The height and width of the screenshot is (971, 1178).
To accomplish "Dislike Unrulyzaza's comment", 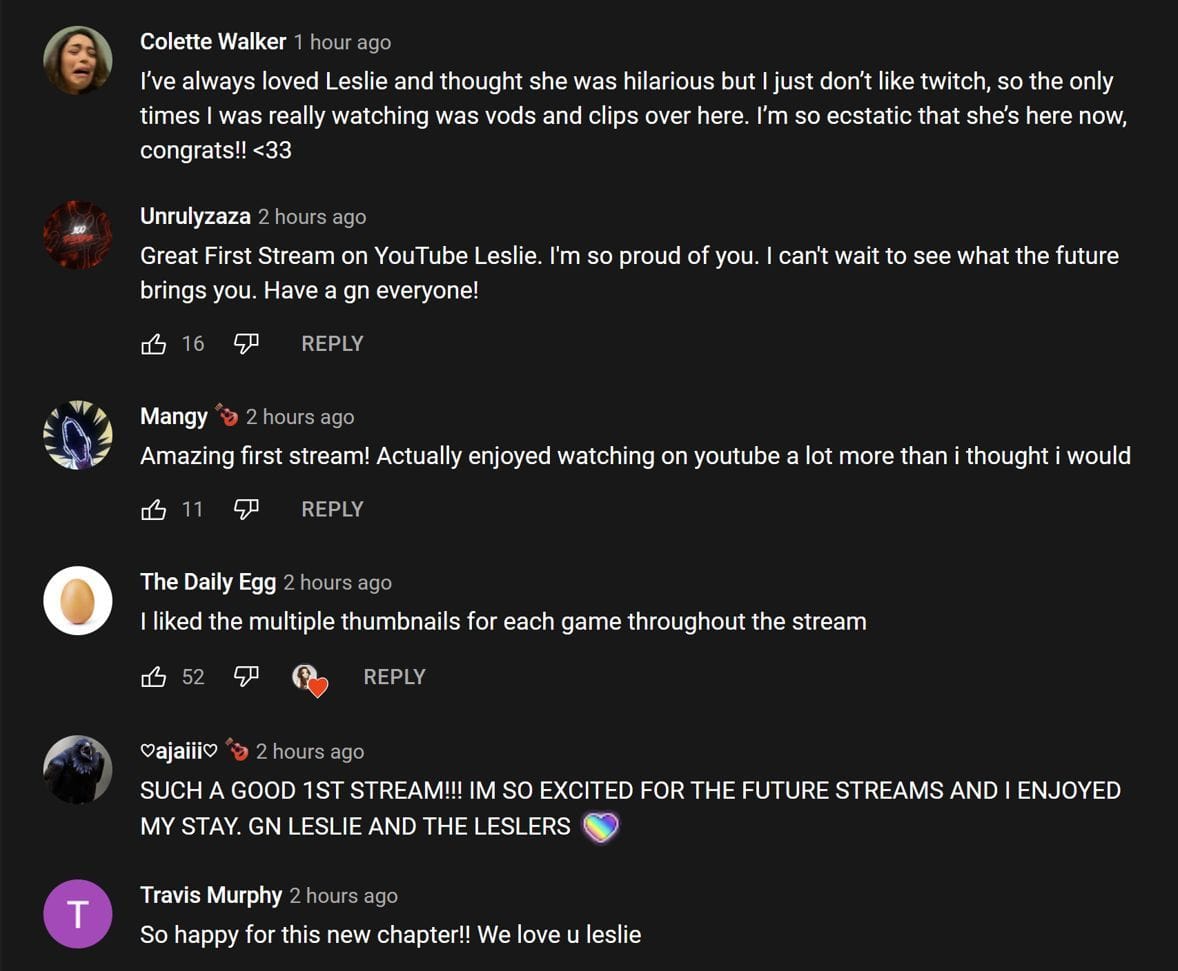I will coord(247,343).
